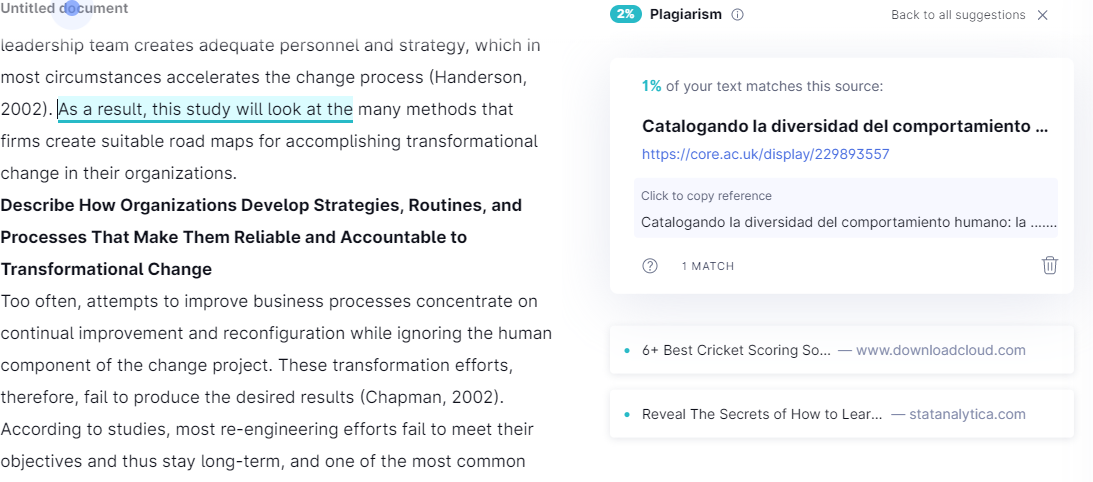1093x482 pixels.
Task: Click the Catalogando la diversidad source title
Action: 845,126
